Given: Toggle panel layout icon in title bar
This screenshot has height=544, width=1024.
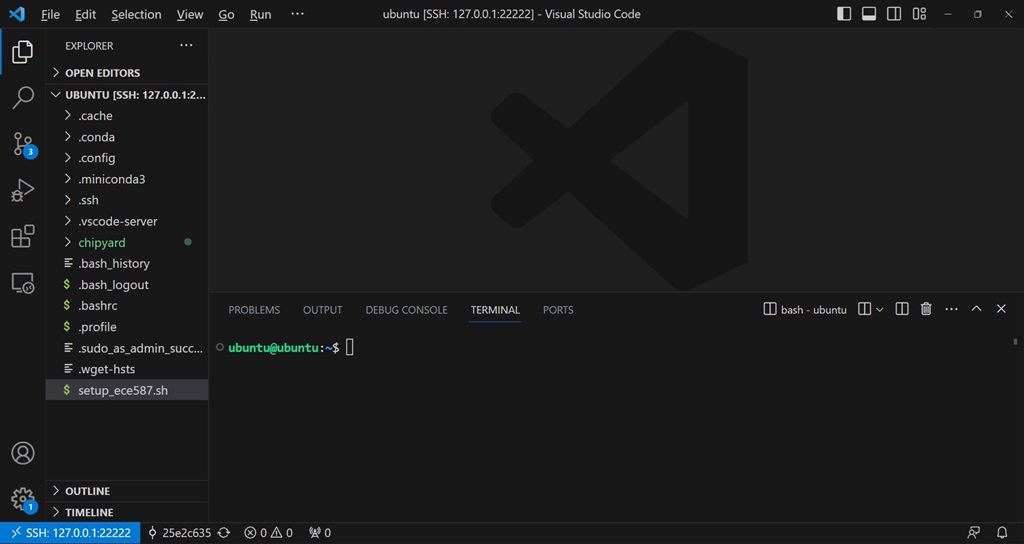Looking at the screenshot, I should click(869, 14).
